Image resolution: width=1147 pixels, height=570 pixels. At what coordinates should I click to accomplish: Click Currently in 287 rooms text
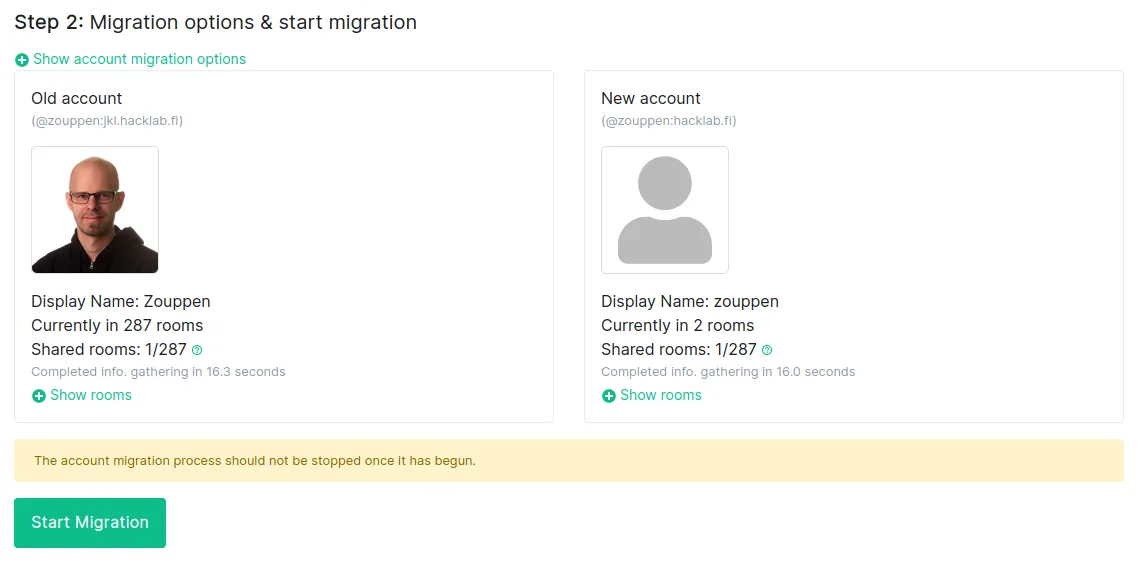tap(117, 326)
